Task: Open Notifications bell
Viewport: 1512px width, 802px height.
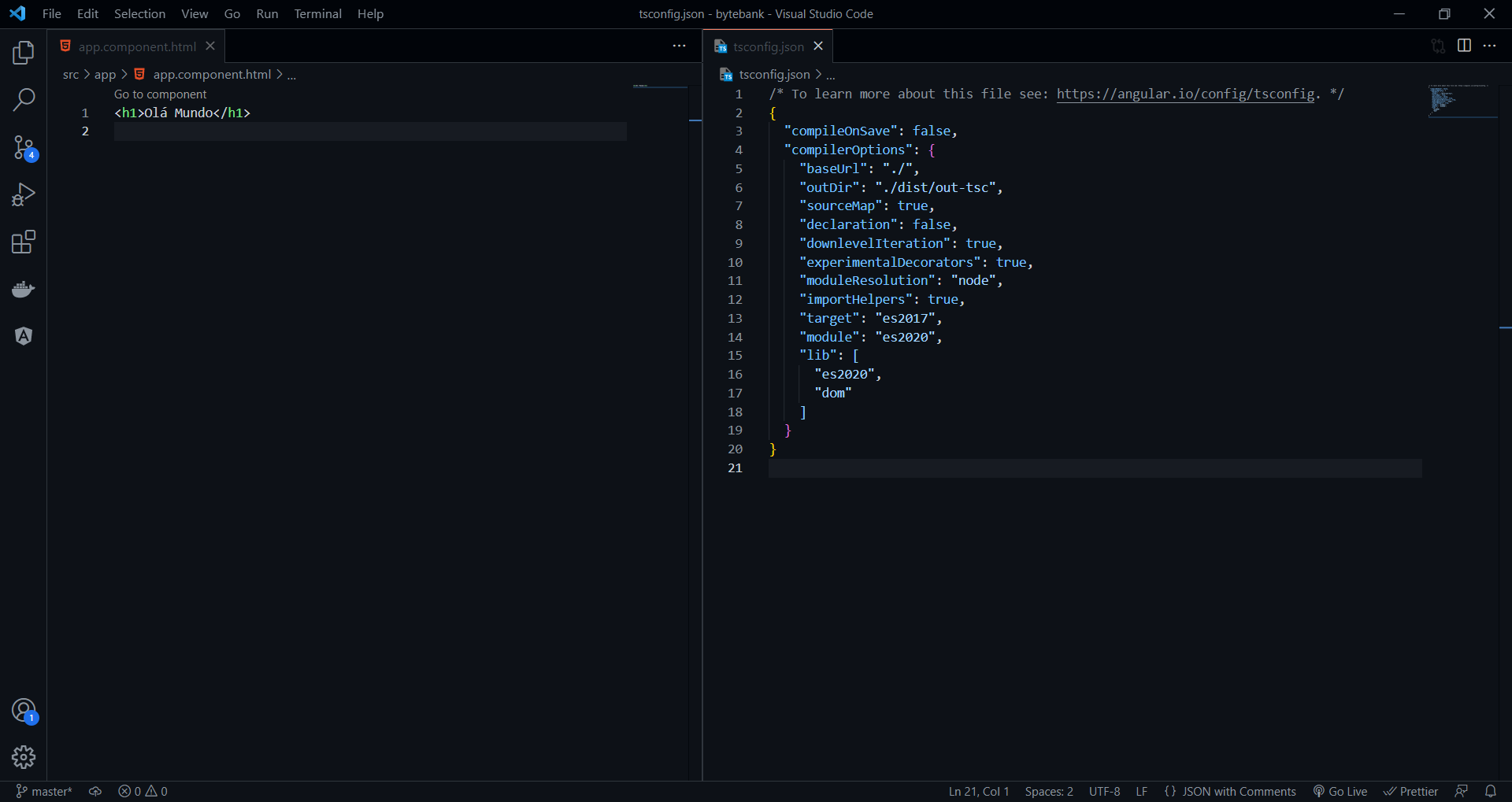Action: coord(1491,791)
